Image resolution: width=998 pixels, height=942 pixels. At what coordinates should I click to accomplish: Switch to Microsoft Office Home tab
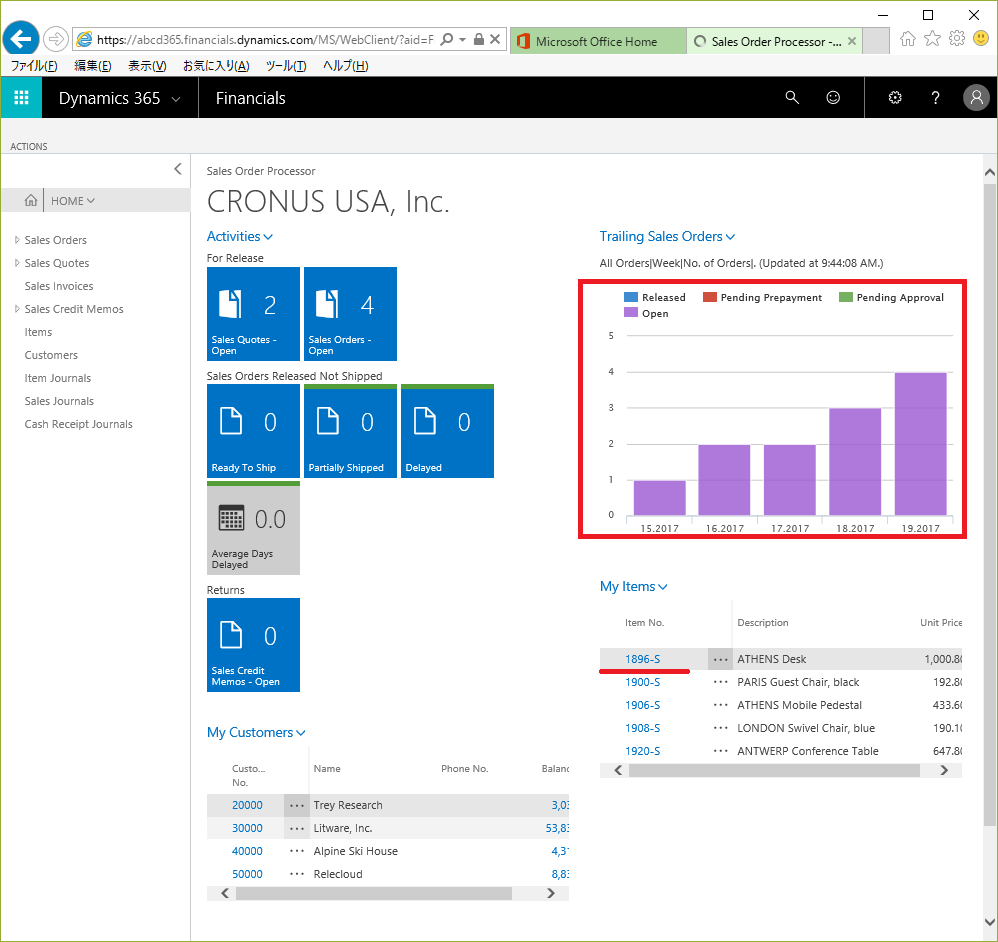(597, 41)
